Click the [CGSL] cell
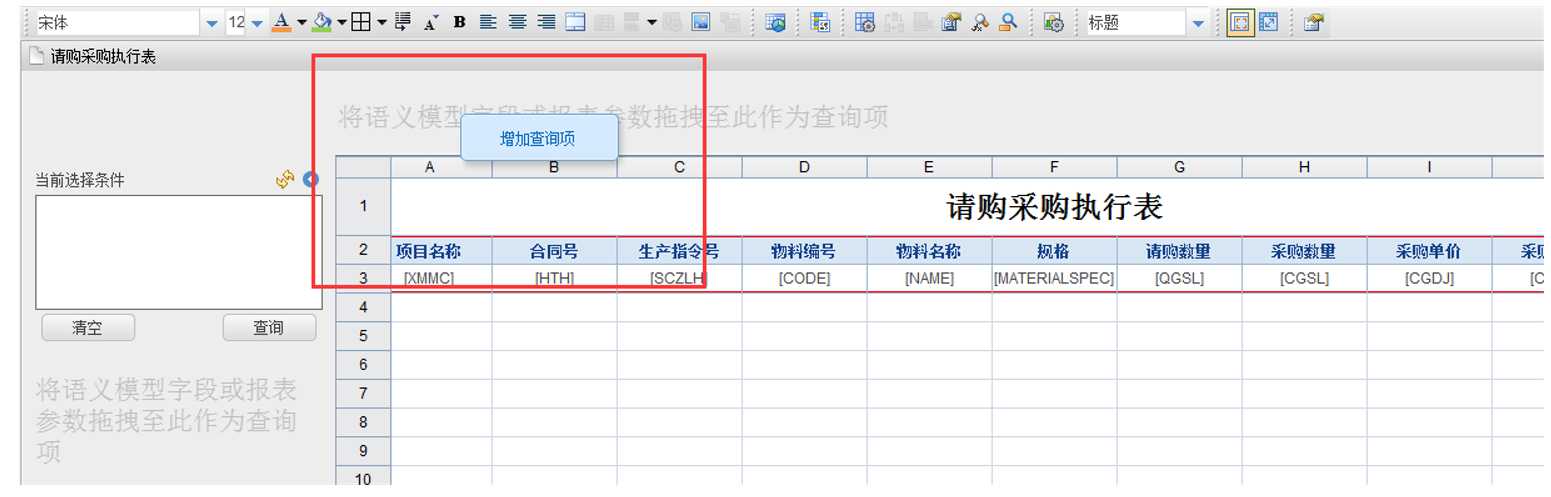1551x497 pixels. click(x=1304, y=279)
